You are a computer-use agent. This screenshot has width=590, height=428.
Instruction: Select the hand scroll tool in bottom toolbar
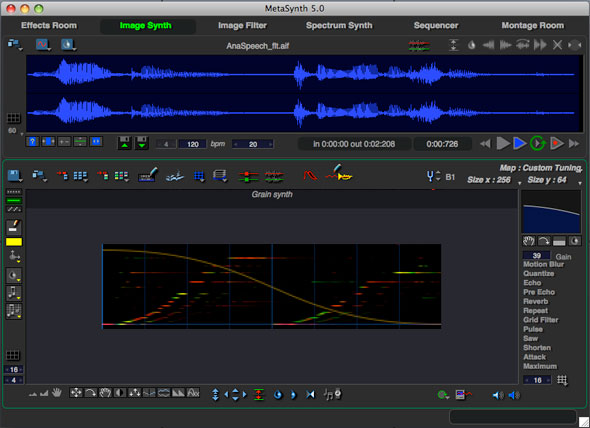pos(57,393)
